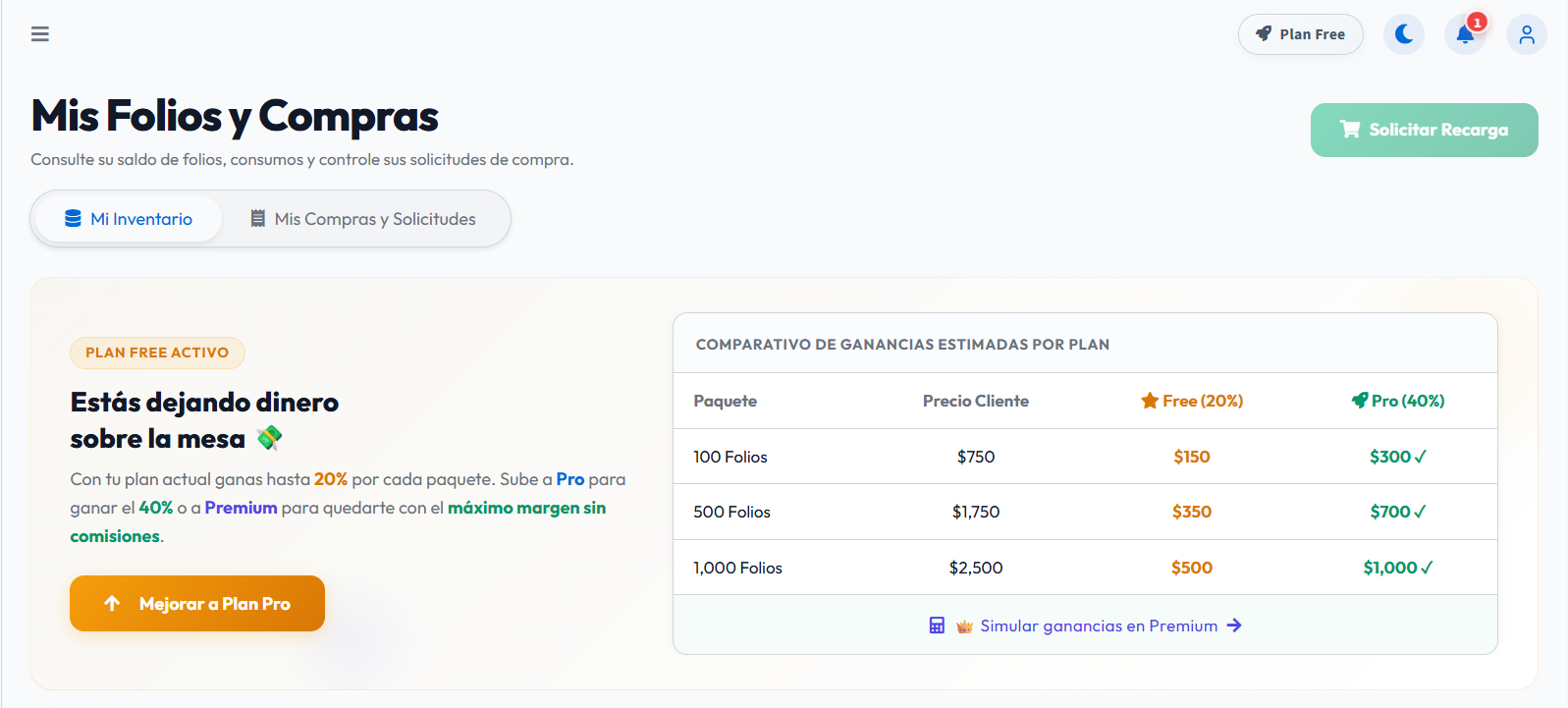Open notifications bell with red badge

tap(1465, 34)
